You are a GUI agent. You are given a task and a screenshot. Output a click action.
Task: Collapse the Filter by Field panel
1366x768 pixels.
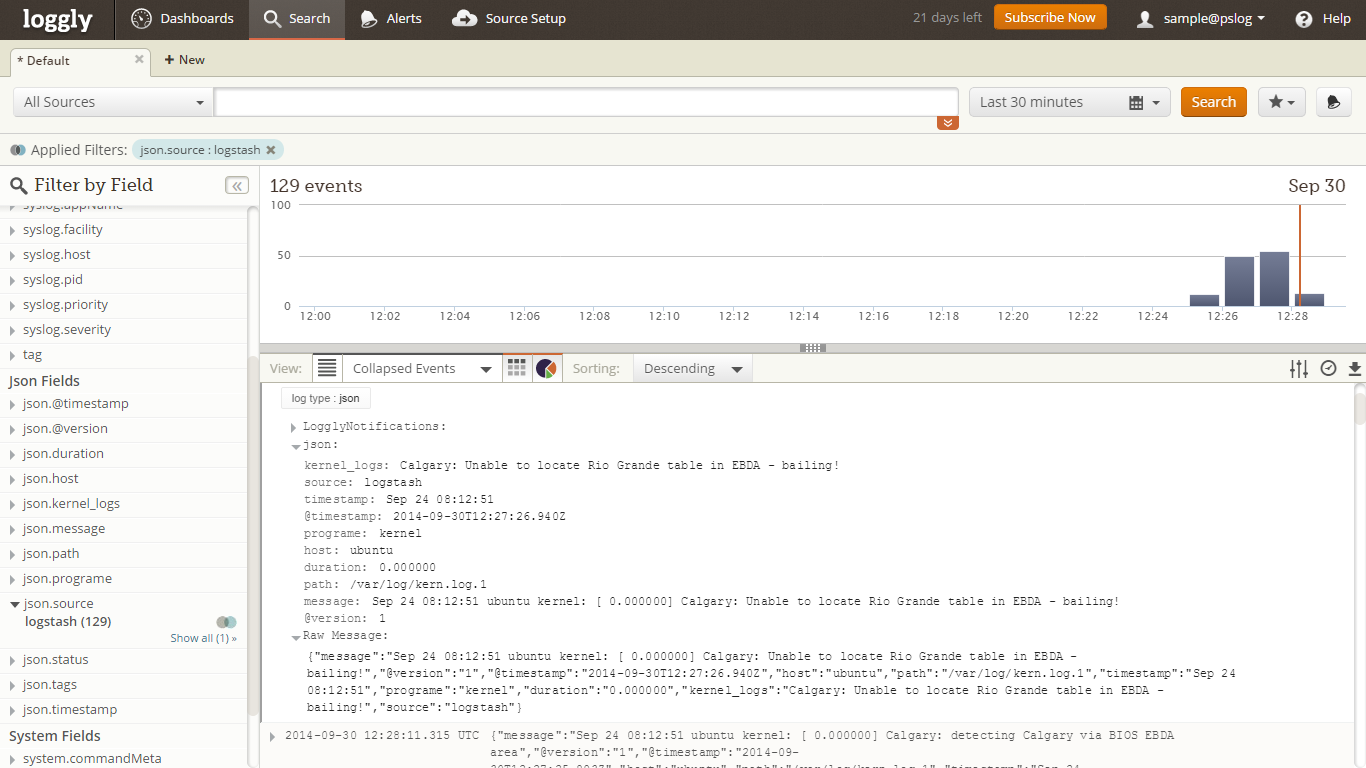click(237, 185)
